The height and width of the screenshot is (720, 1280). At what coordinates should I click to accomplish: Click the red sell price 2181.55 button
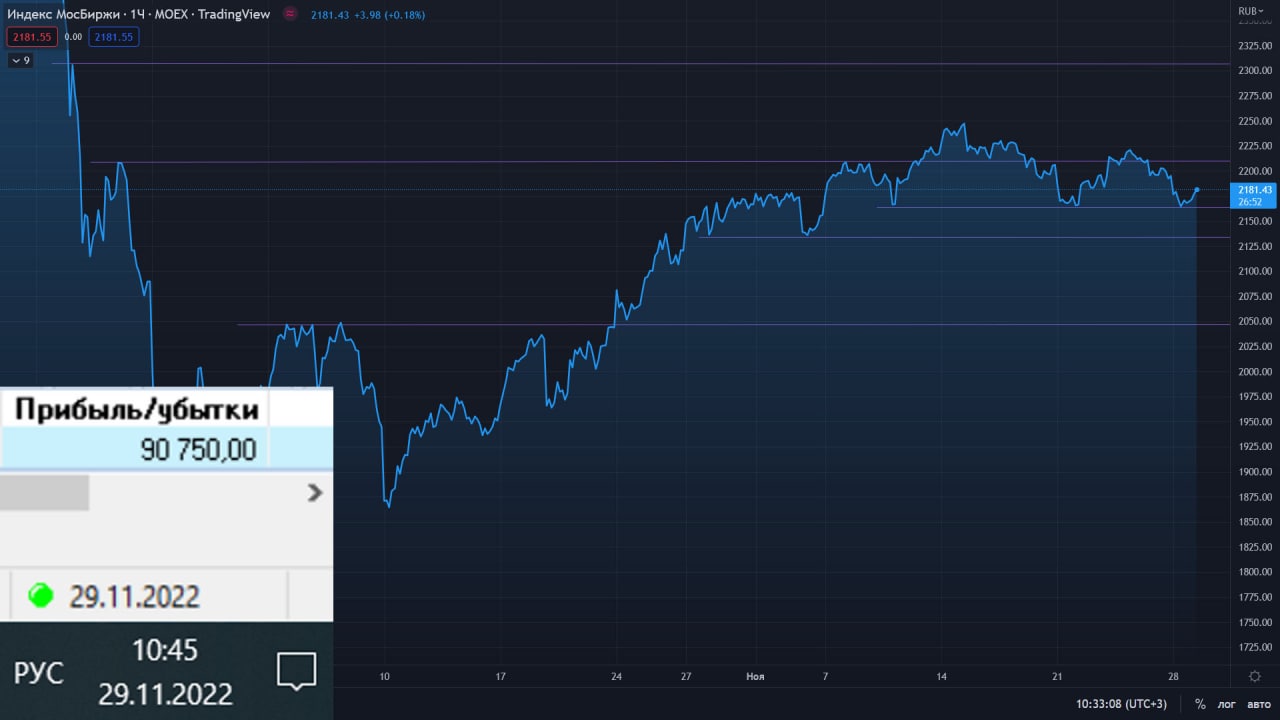pos(32,37)
